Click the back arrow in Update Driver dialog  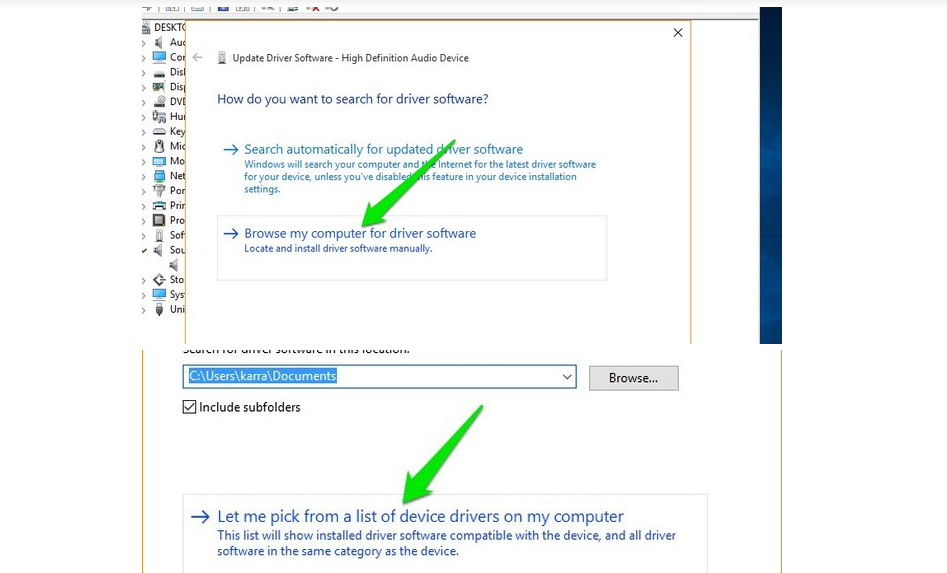point(198,58)
